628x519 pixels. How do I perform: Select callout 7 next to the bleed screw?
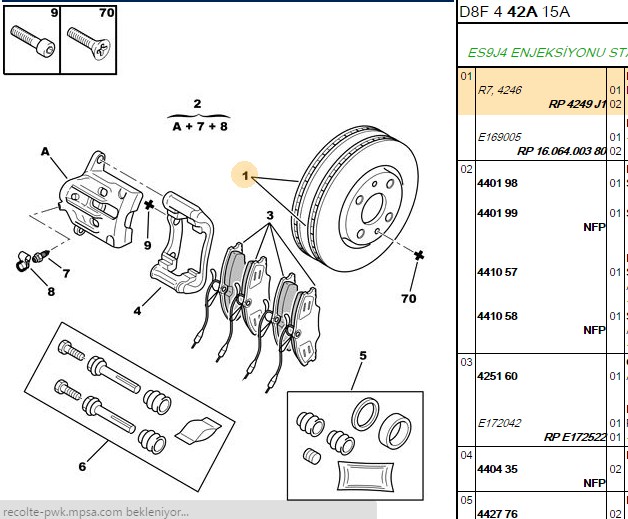(66, 274)
